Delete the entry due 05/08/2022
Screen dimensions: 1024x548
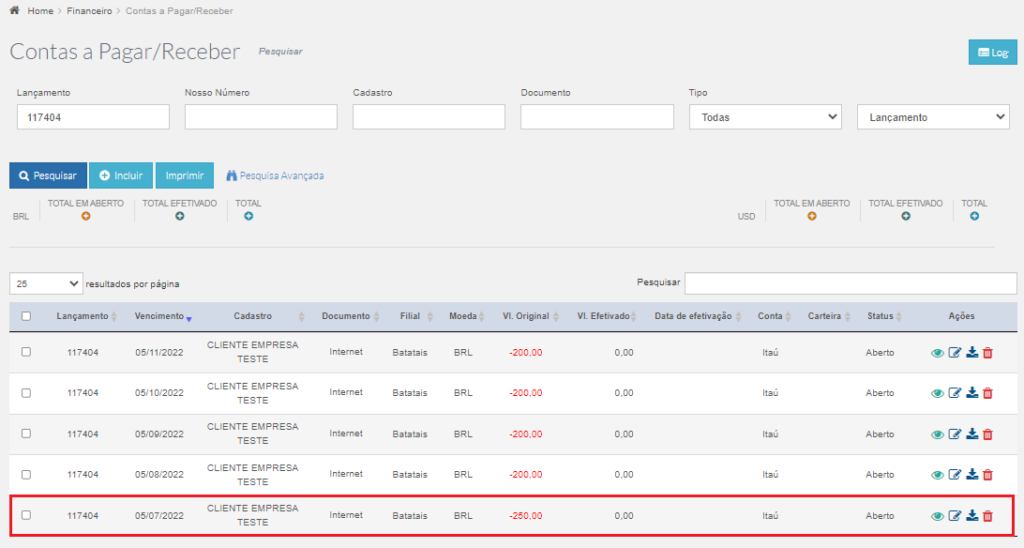coord(987,475)
